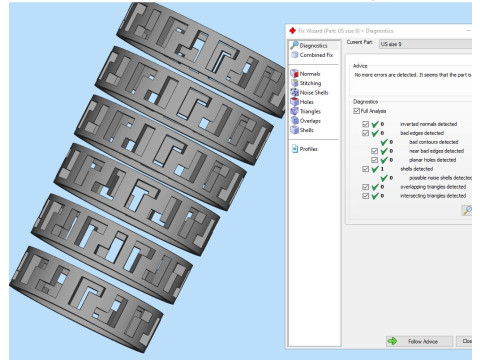Viewport: 480px width, 360px height.
Task: Select the Combined Fix icon
Action: click(294, 55)
